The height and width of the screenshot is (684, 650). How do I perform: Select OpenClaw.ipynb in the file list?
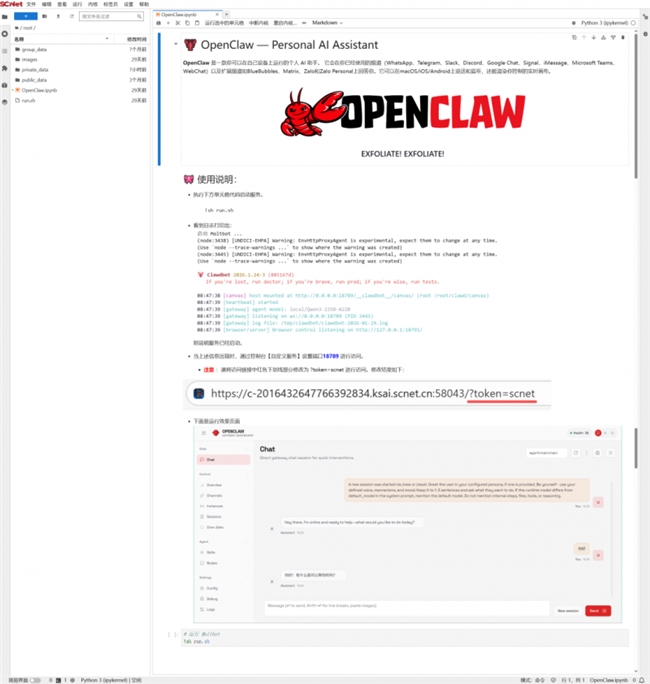[x=81, y=90]
